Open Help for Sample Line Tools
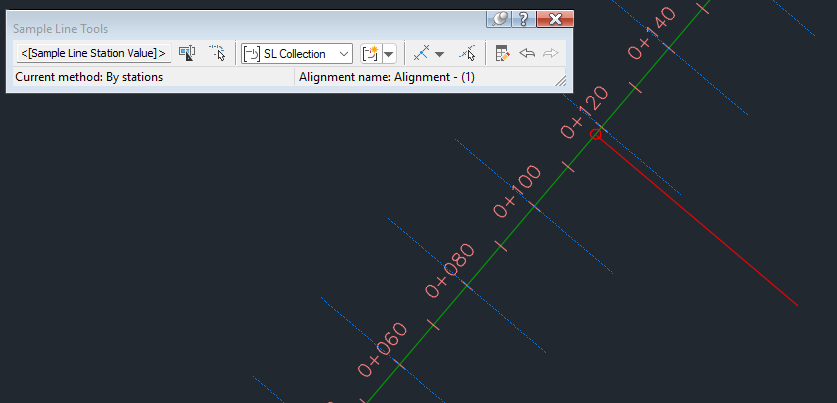 click(524, 20)
